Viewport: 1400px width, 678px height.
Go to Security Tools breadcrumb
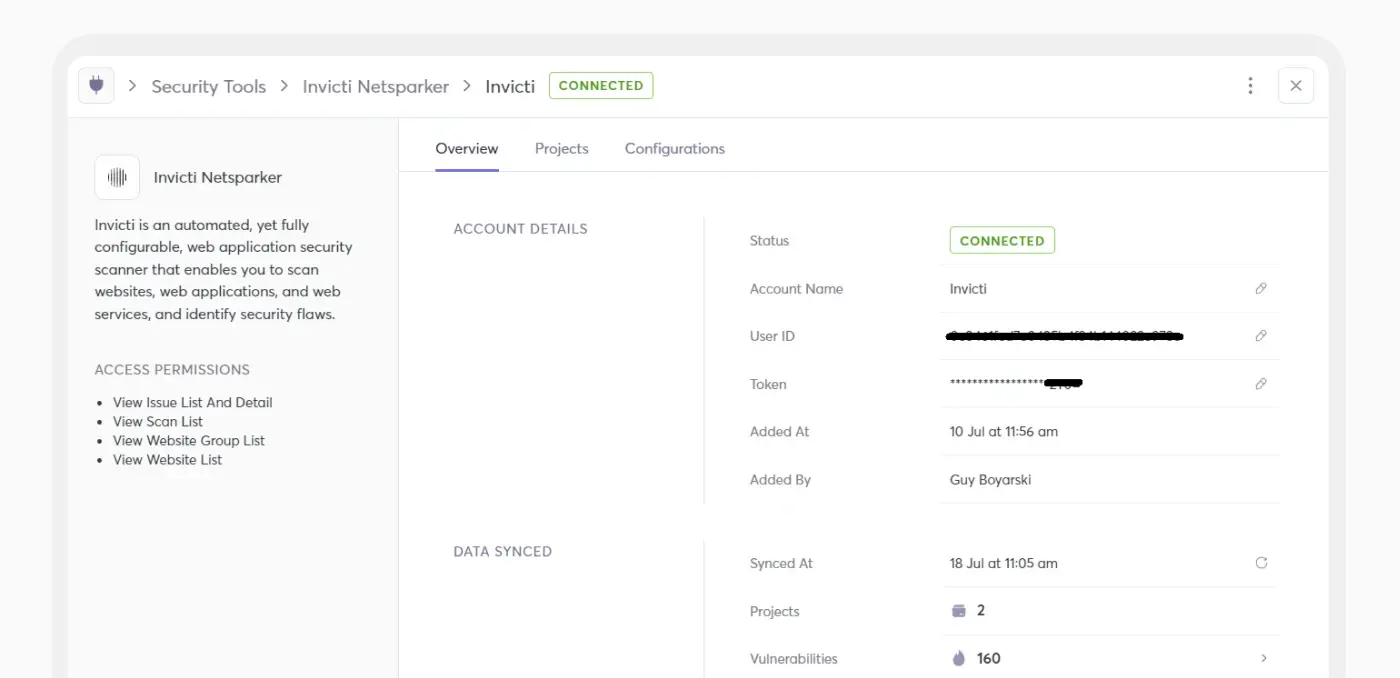point(209,86)
